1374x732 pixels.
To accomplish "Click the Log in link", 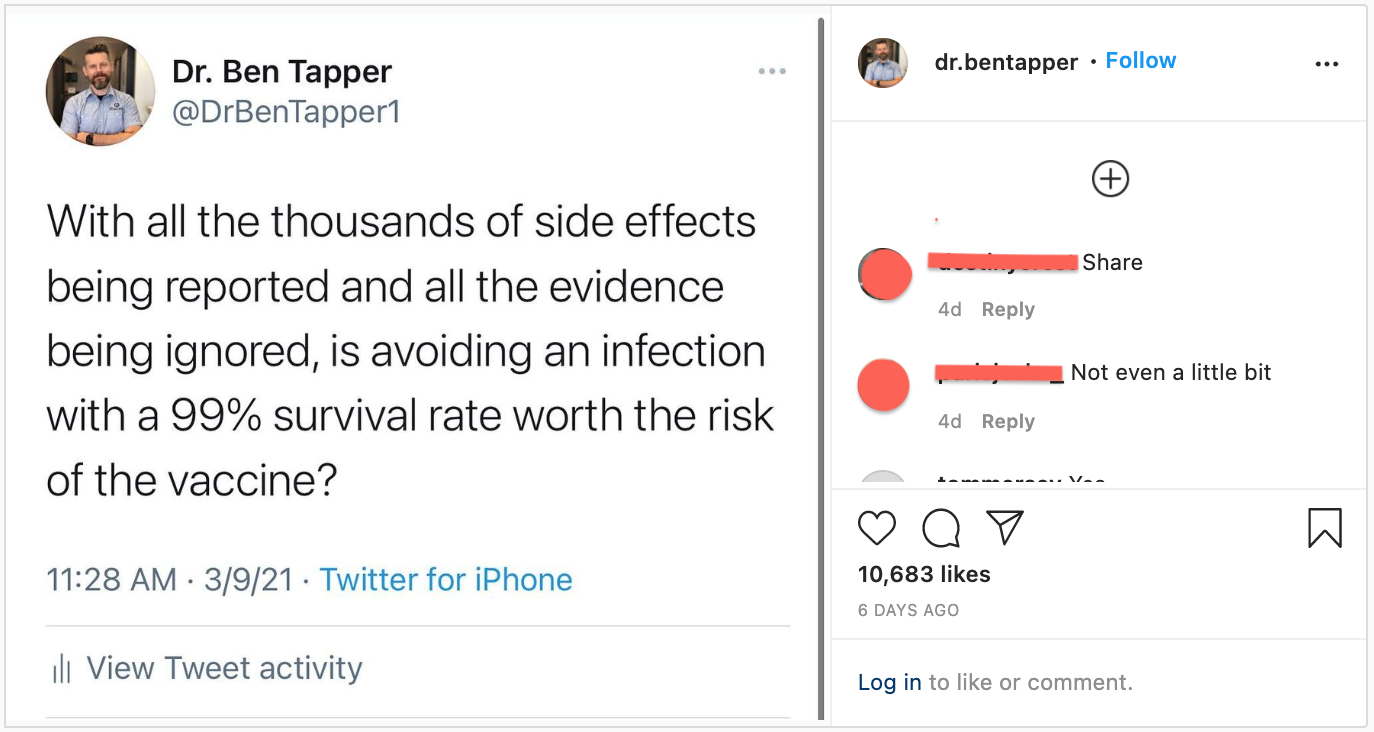I will coord(889,682).
